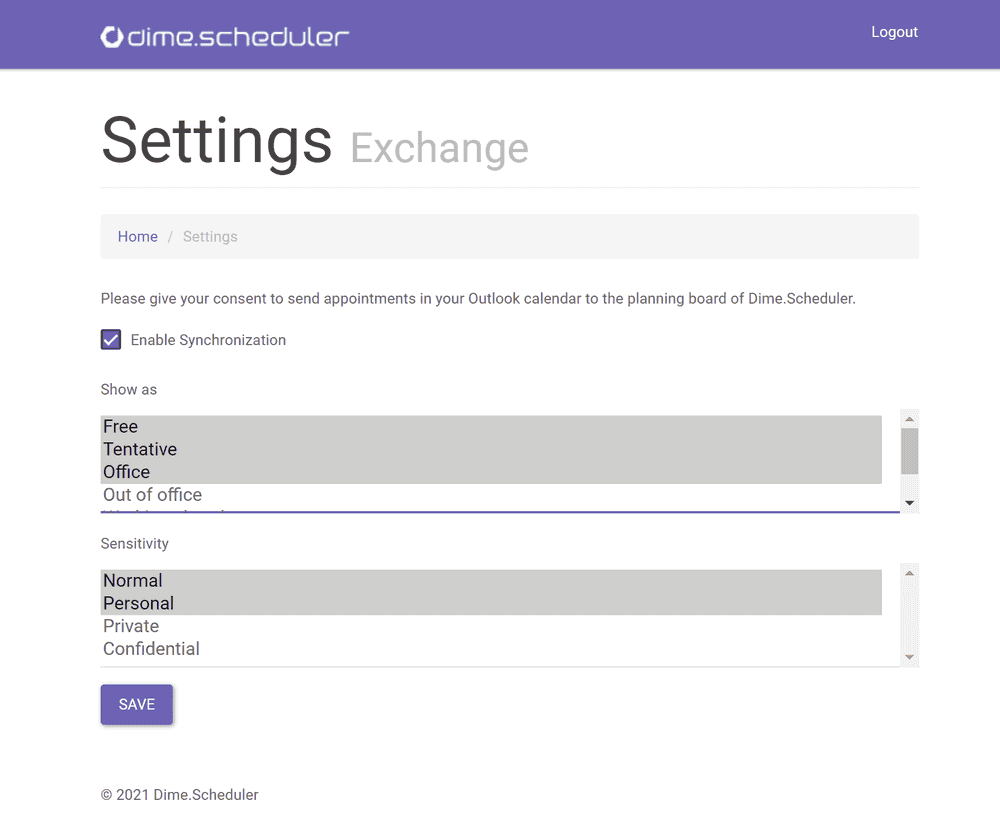Click the dime.scheduler logo
The width and height of the screenshot is (1000, 838).
point(224,37)
